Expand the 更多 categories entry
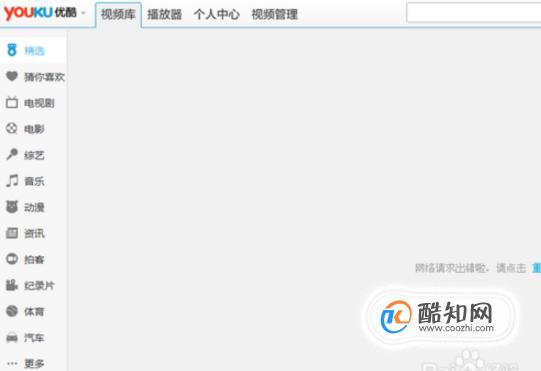The image size is (541, 371). [34, 364]
